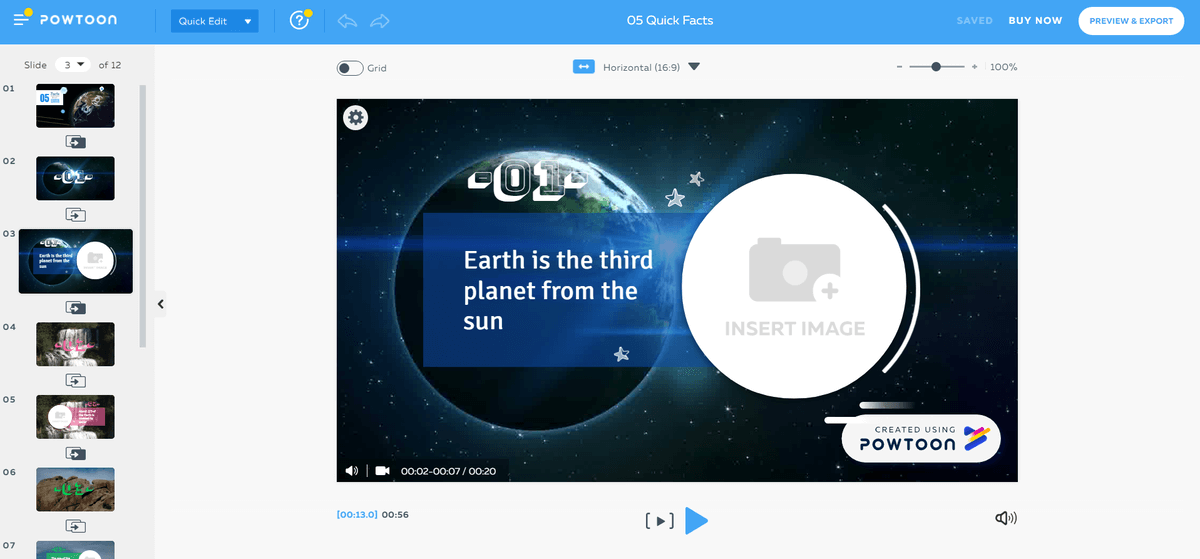The height and width of the screenshot is (559, 1200).
Task: Click the Preview & Export button
Action: 1130,21
